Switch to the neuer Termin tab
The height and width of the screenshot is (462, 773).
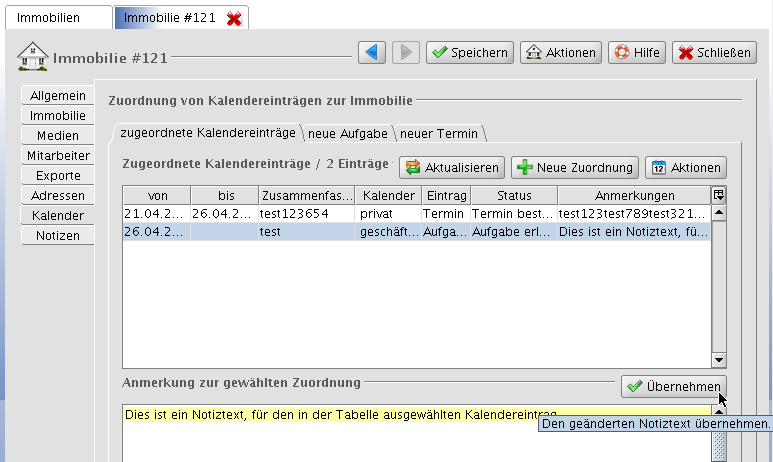[439, 133]
